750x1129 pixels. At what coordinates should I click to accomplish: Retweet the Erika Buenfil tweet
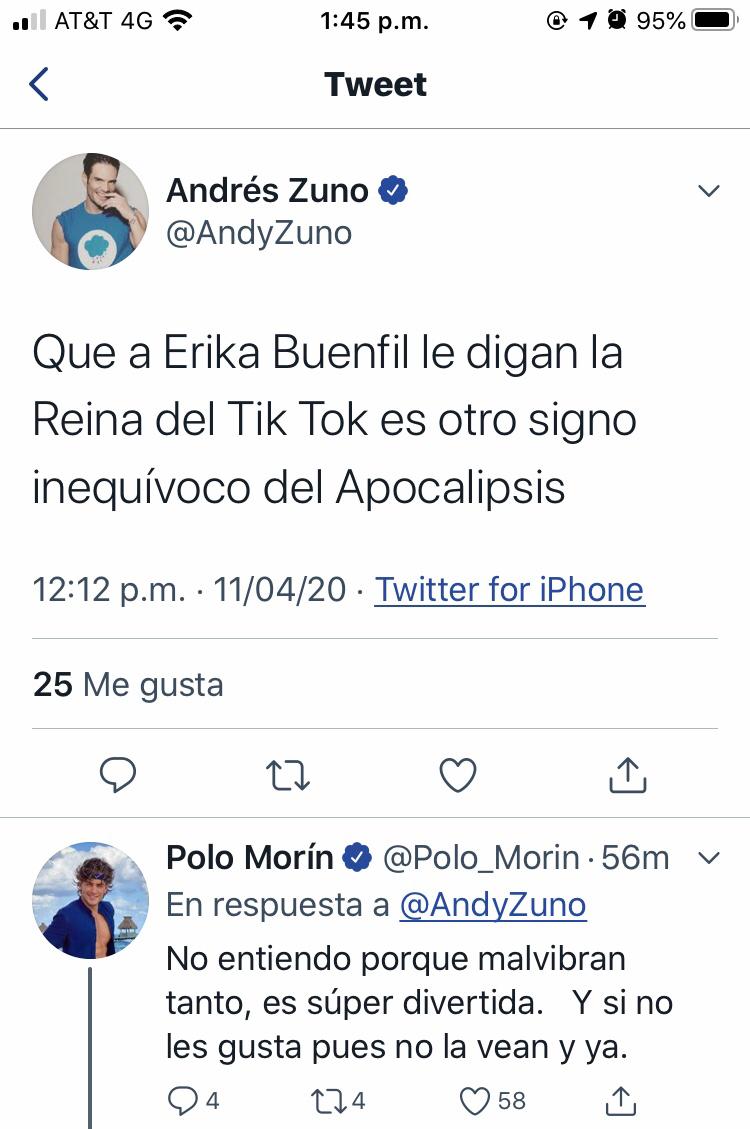pos(288,775)
